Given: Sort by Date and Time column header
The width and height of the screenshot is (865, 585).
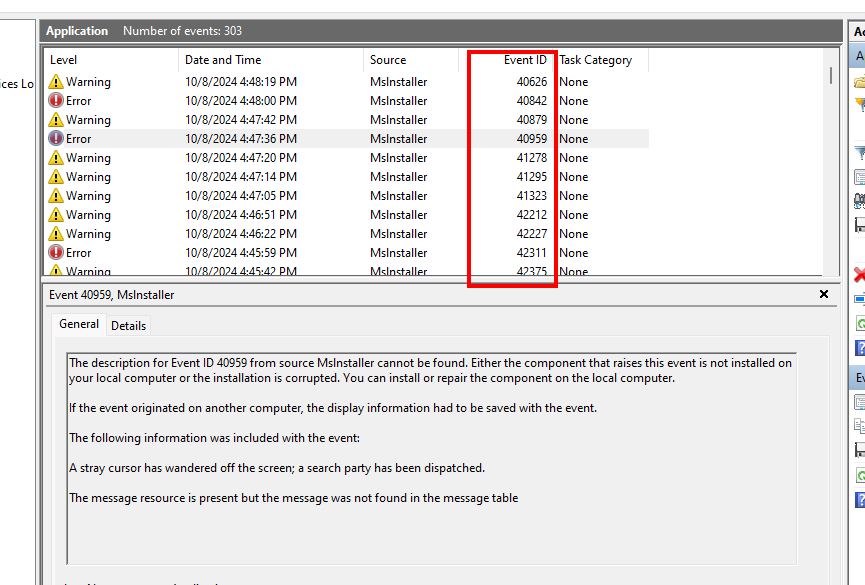Looking at the screenshot, I should 271,60.
